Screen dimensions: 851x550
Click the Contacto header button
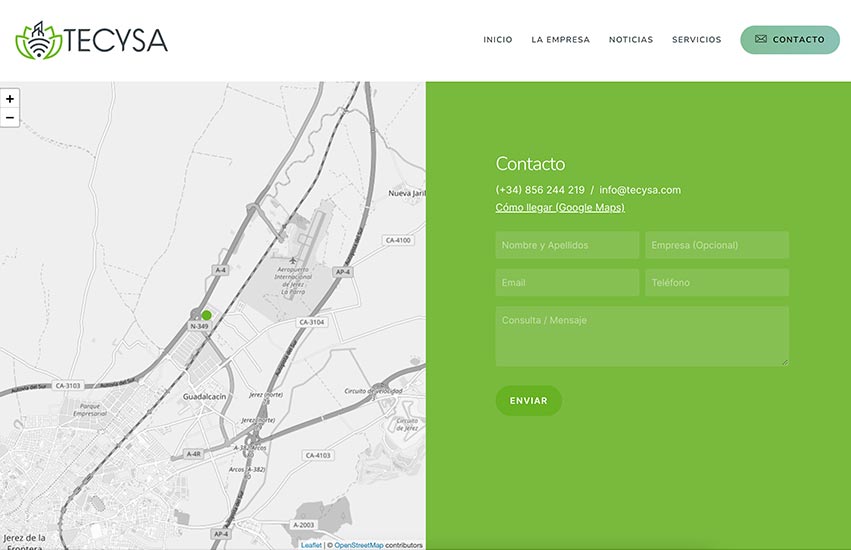coord(790,40)
